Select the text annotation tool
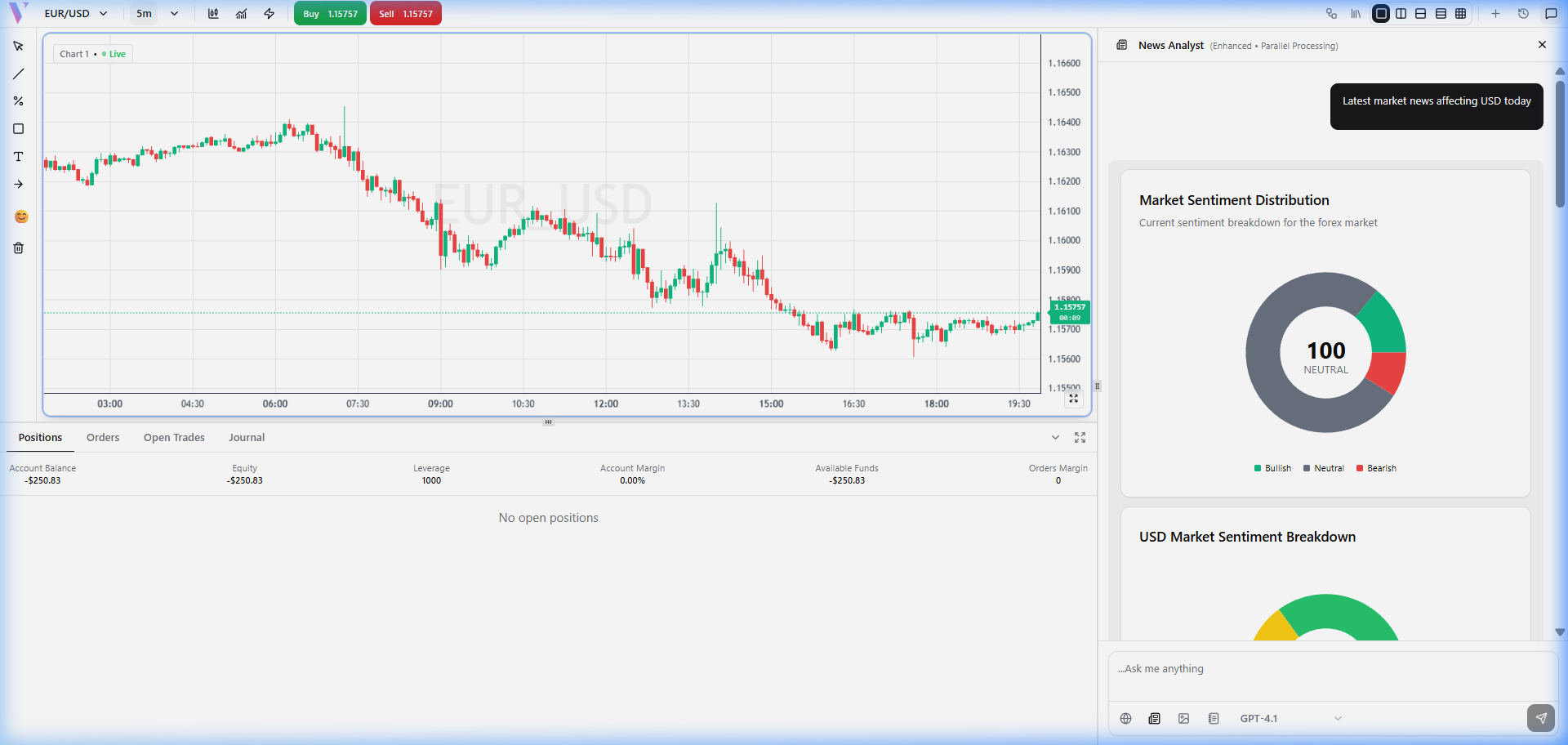The image size is (1568, 745). point(18,157)
